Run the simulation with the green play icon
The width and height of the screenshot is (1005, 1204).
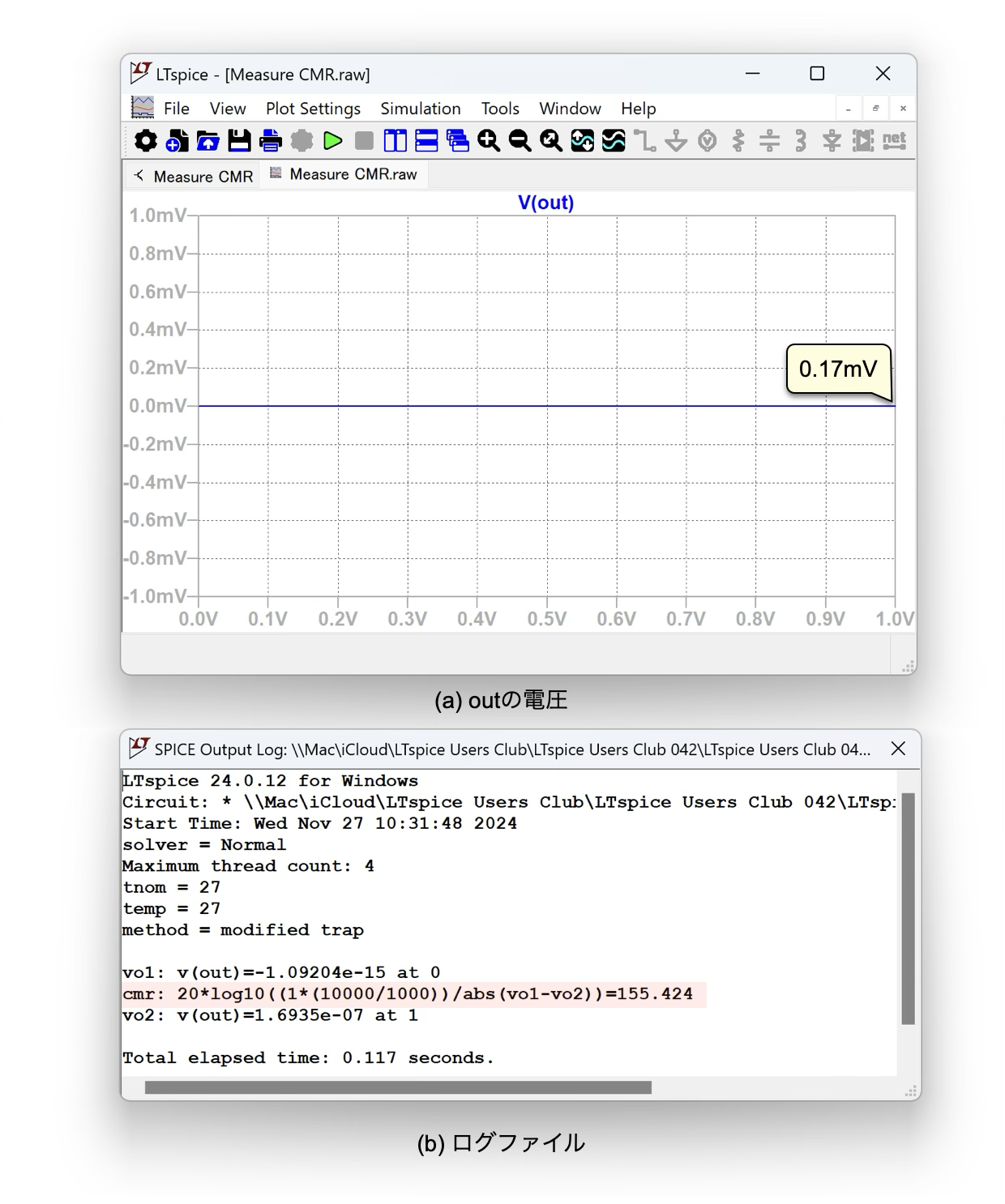[333, 141]
